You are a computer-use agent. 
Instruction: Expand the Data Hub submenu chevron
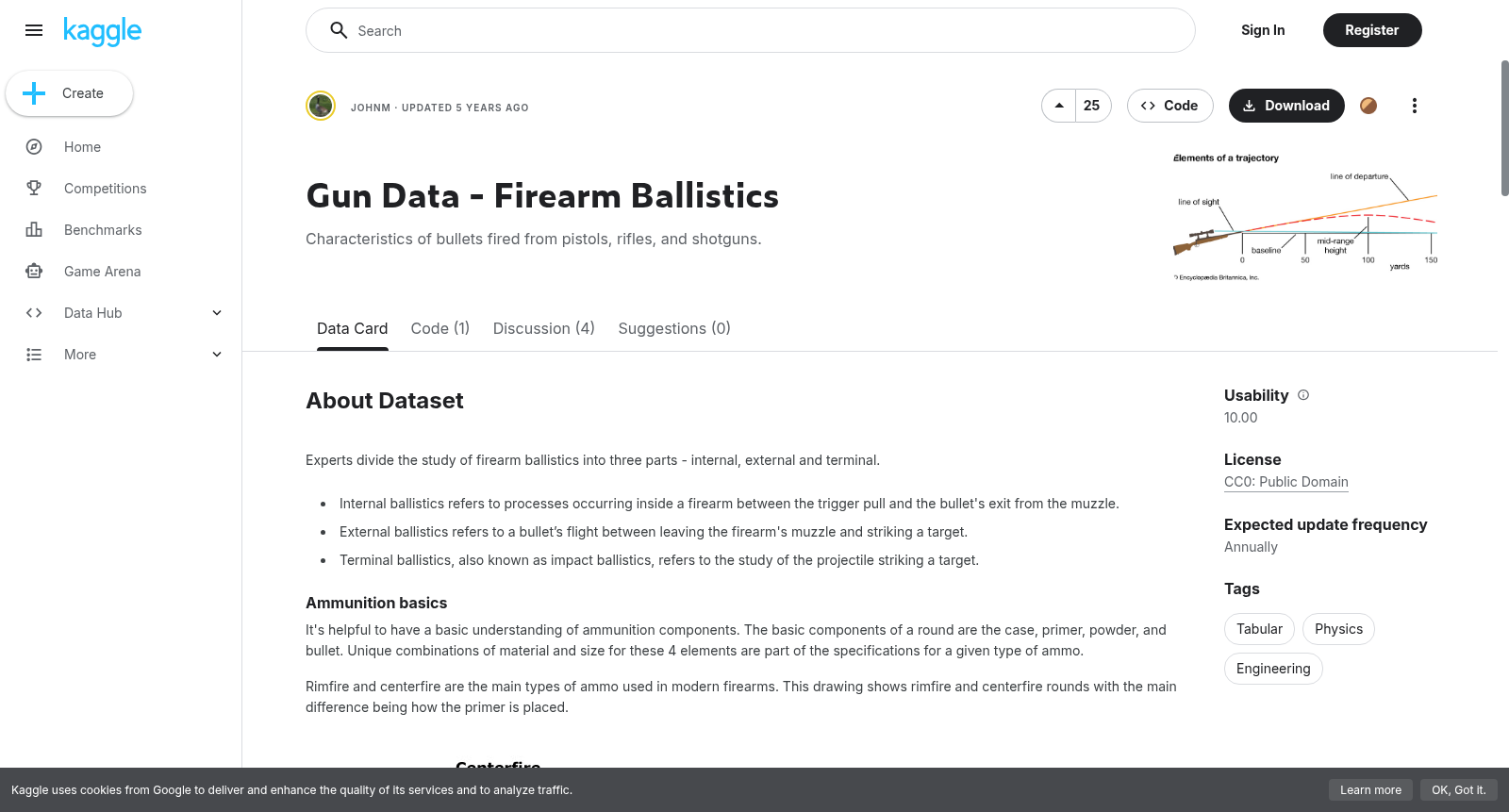tap(217, 313)
